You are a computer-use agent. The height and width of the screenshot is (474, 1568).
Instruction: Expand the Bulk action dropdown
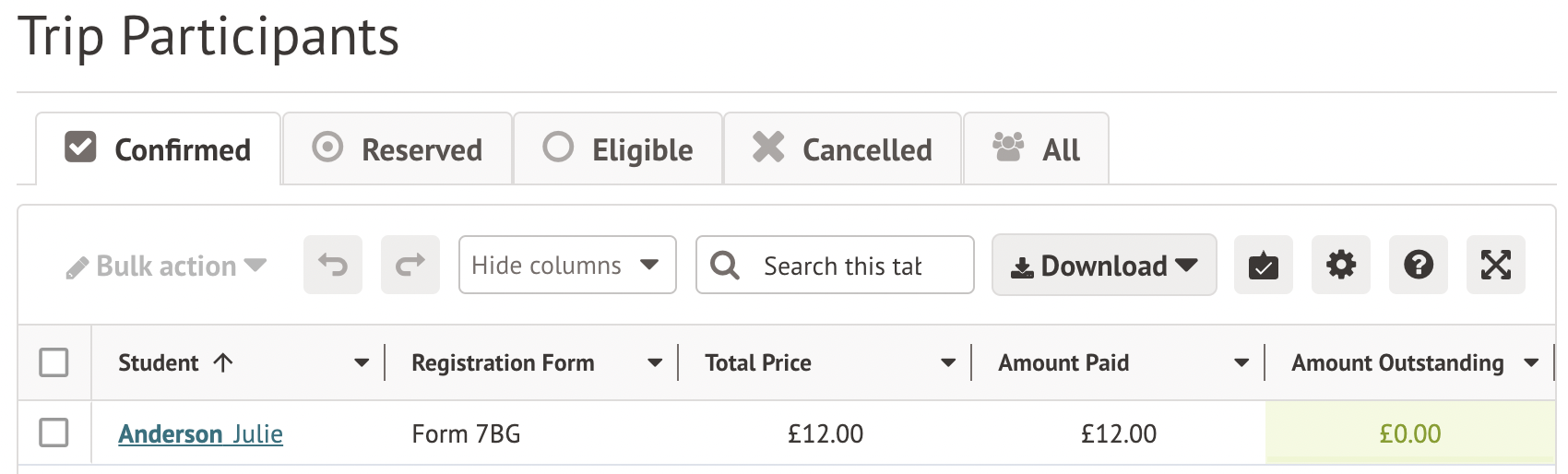click(x=167, y=267)
